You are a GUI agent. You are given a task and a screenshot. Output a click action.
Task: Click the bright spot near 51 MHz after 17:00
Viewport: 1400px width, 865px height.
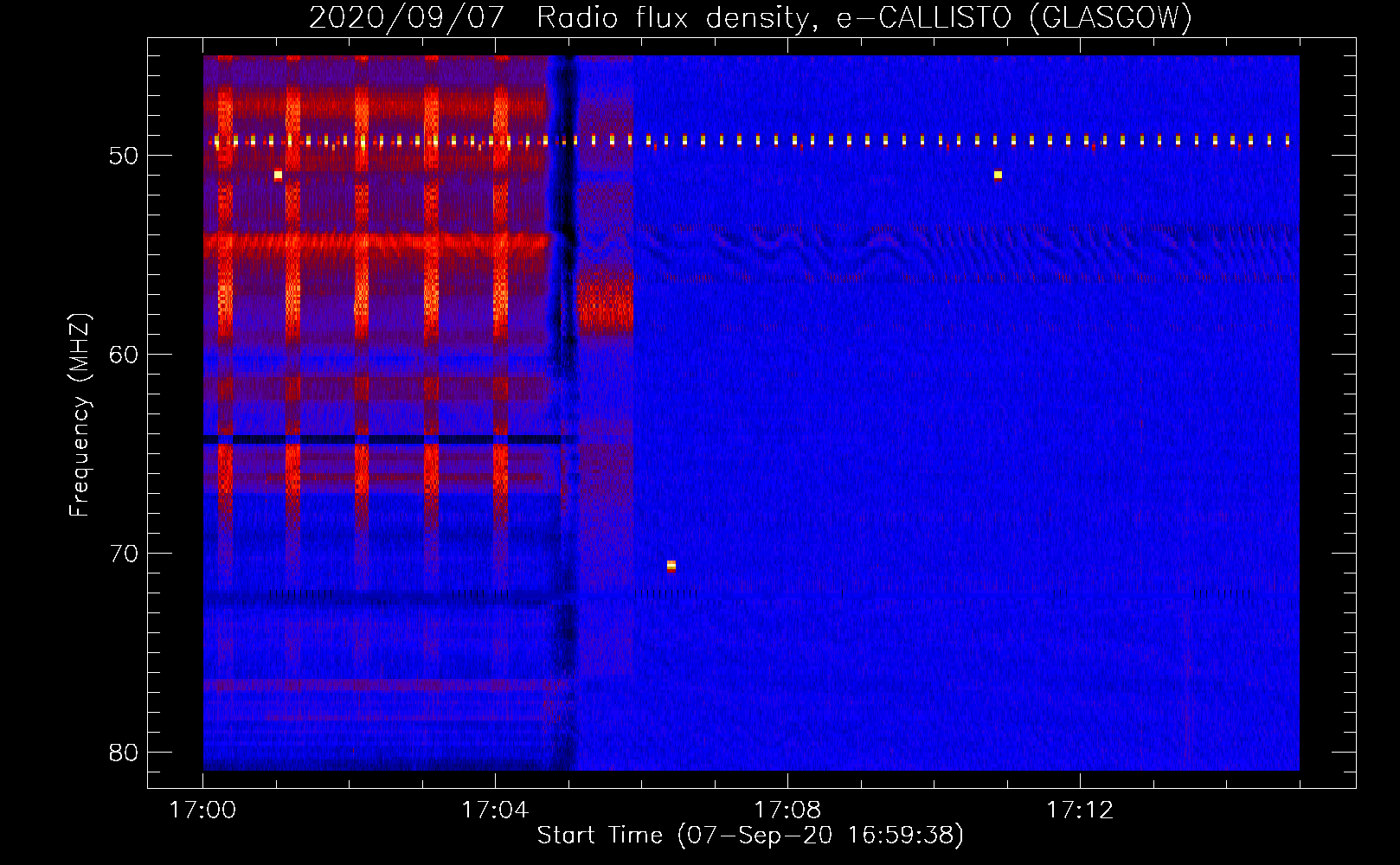[278, 175]
